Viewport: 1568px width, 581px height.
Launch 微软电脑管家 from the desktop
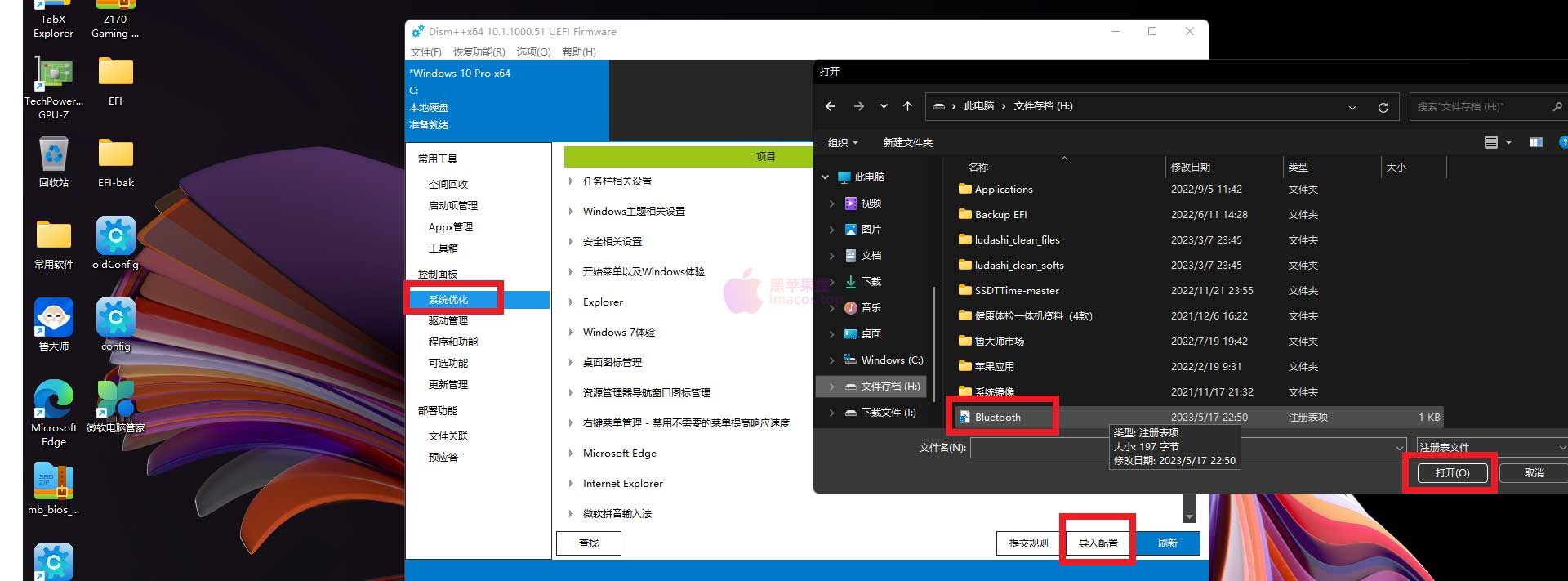pos(115,407)
